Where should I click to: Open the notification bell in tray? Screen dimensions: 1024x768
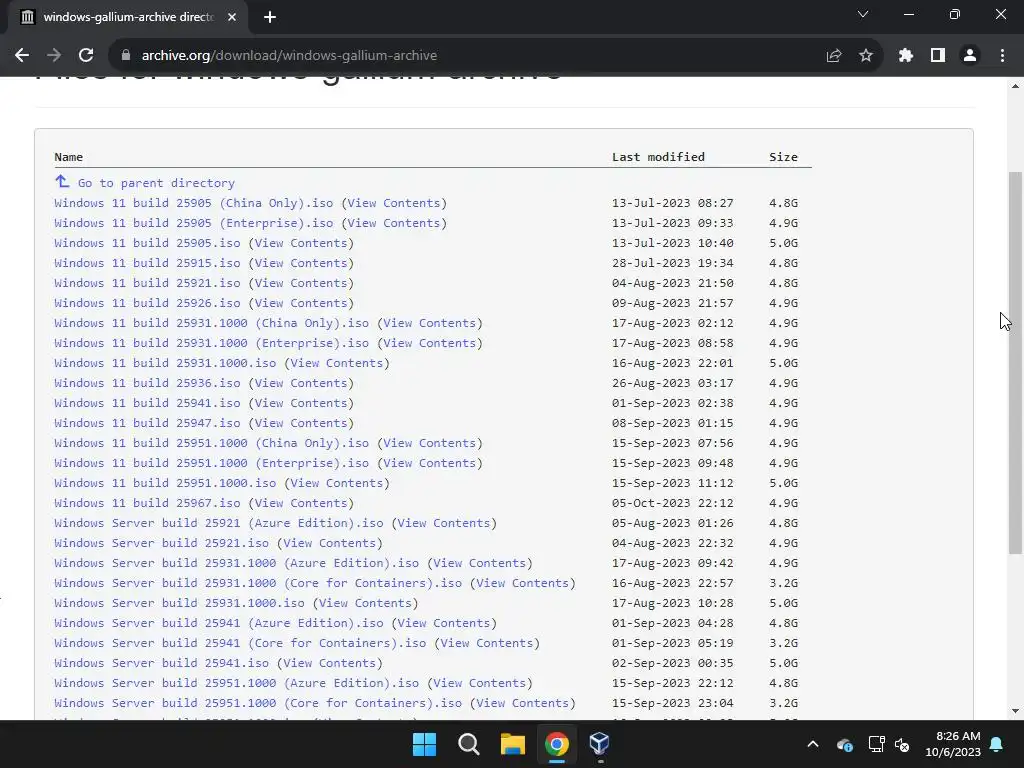click(x=997, y=744)
